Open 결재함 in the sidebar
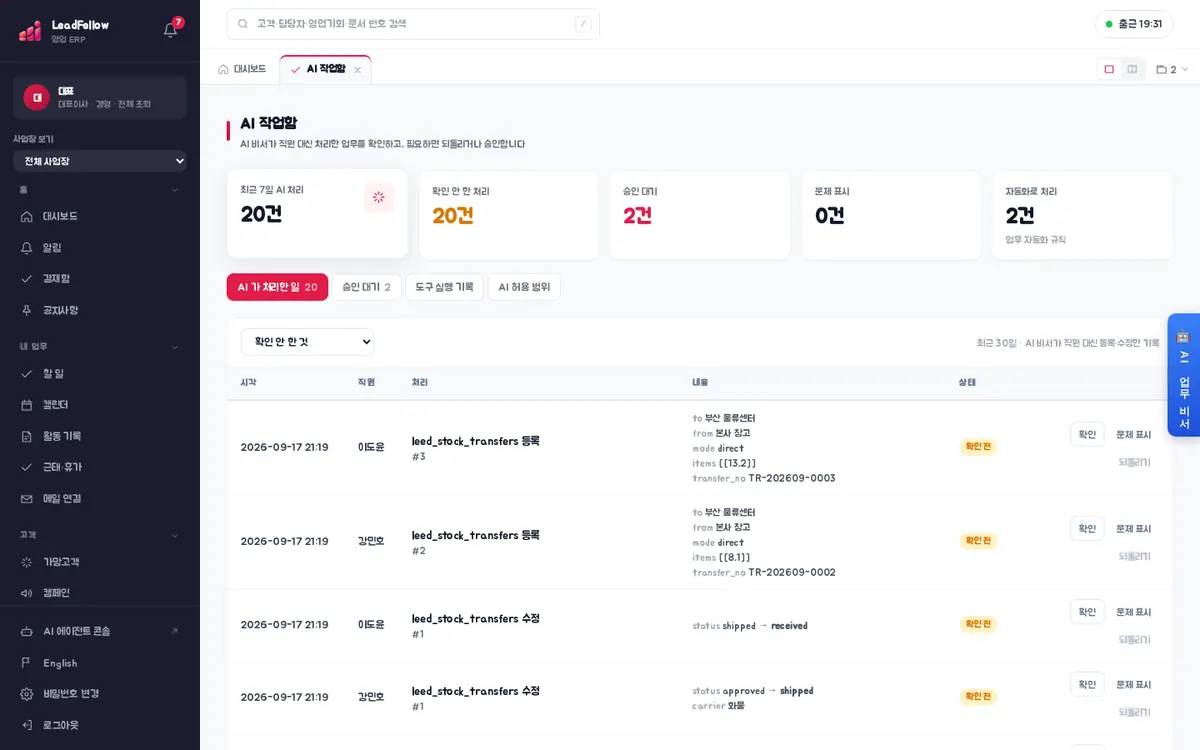This screenshot has width=1200, height=750. click(100, 278)
